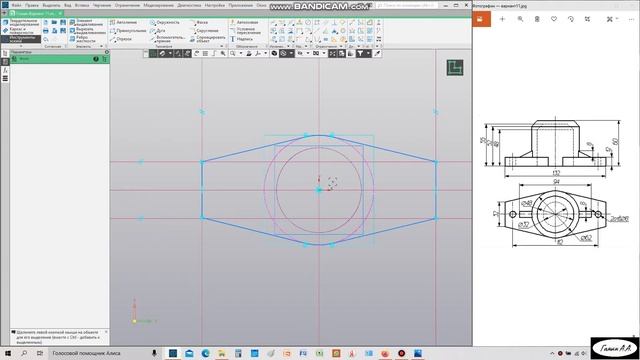640x360 pixels.
Task: Click the new document icon
Action: click(46, 22)
